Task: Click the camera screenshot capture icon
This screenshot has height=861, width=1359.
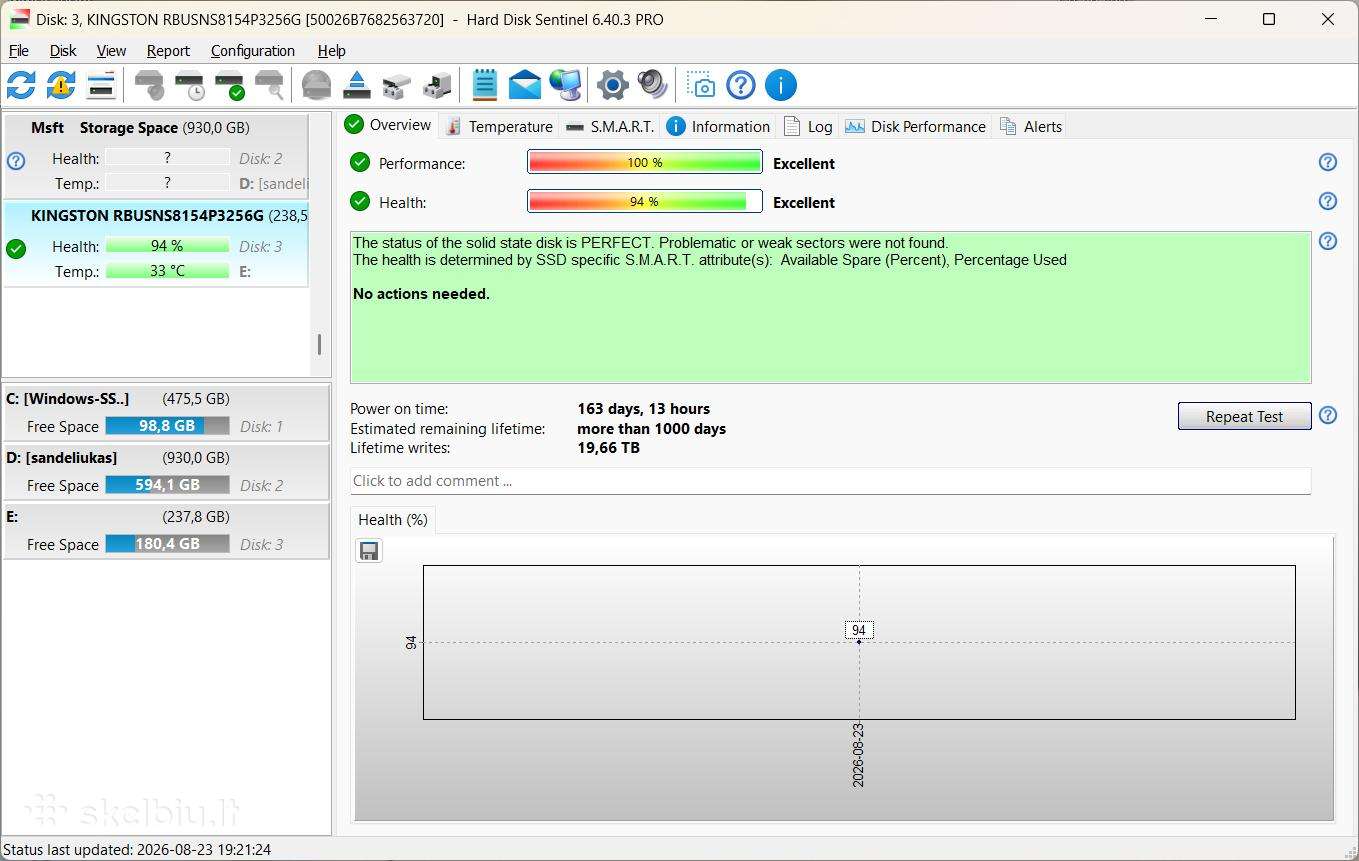Action: [701, 85]
